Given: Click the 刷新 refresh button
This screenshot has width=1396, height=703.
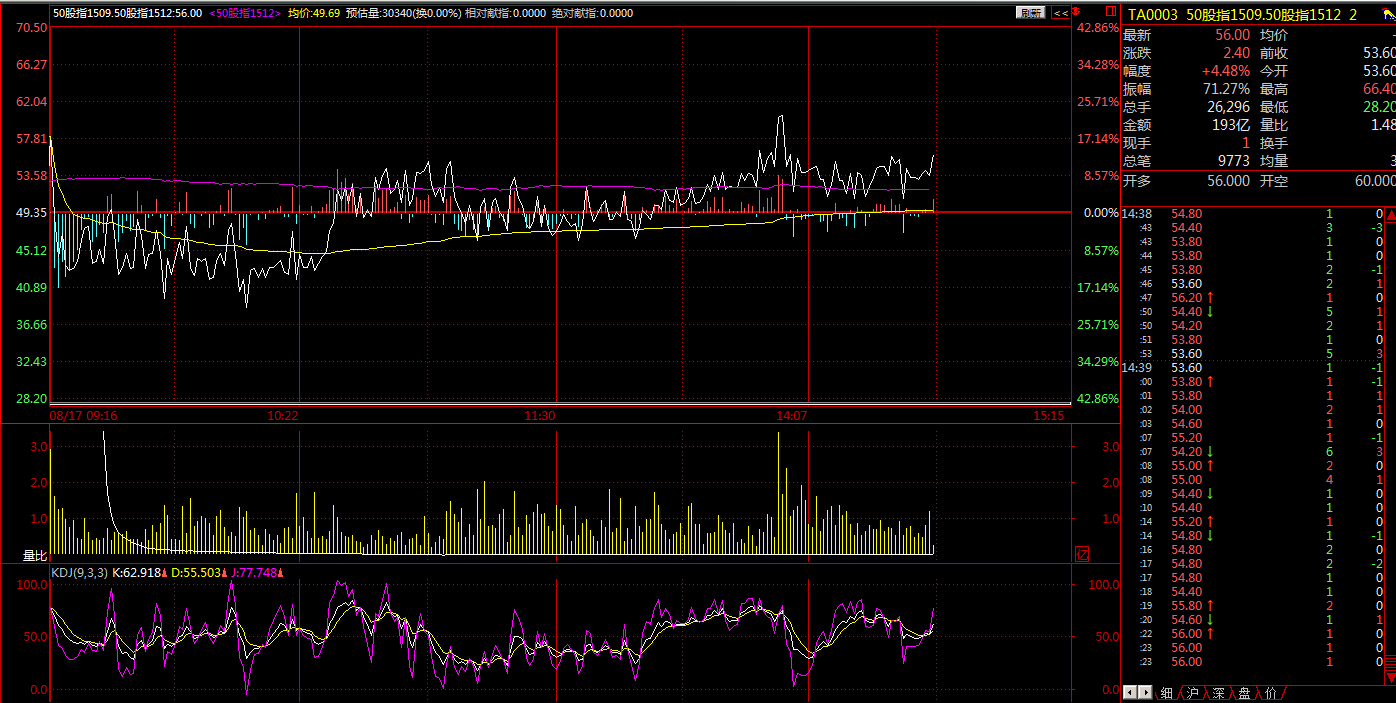Looking at the screenshot, I should [x=1030, y=13].
